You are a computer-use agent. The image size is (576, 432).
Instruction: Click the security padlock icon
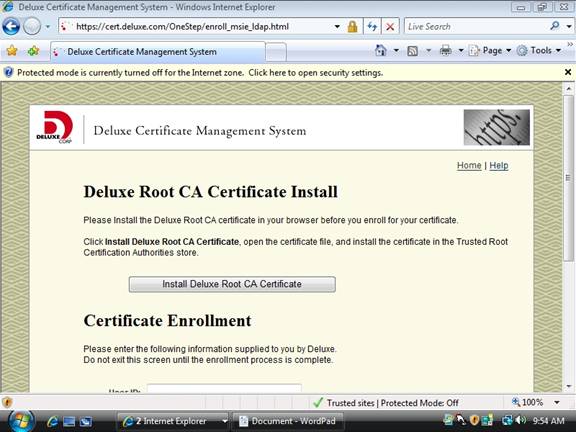point(352,26)
